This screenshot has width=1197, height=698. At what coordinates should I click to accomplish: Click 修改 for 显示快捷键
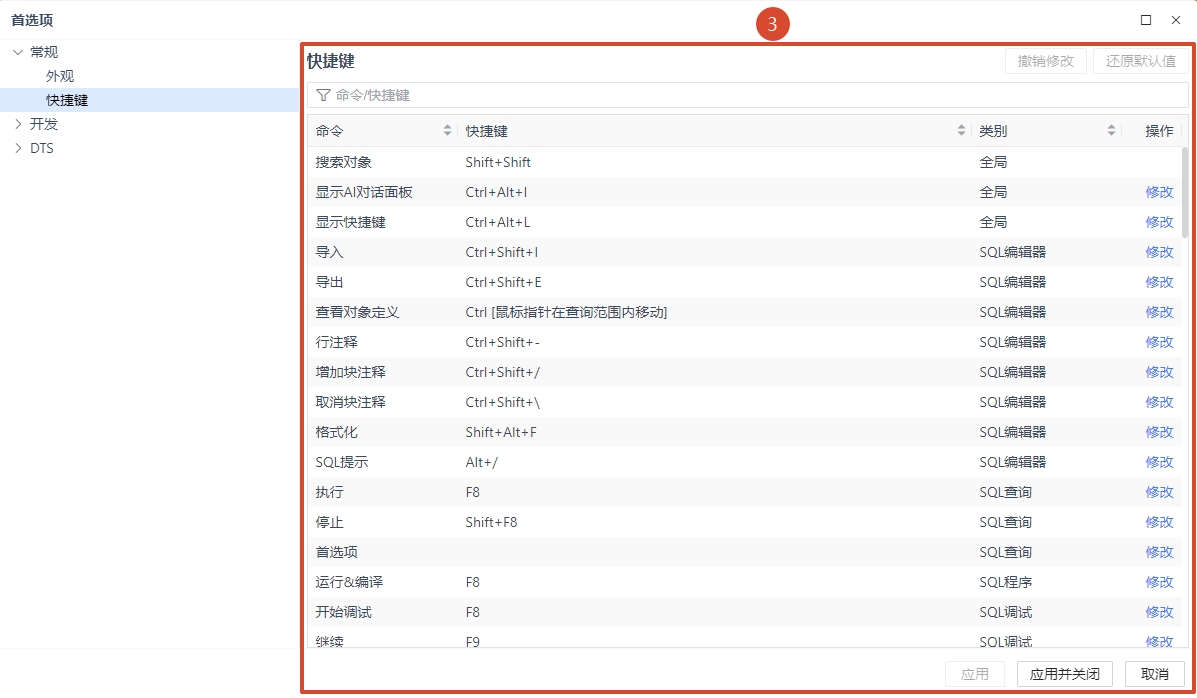tap(1159, 222)
